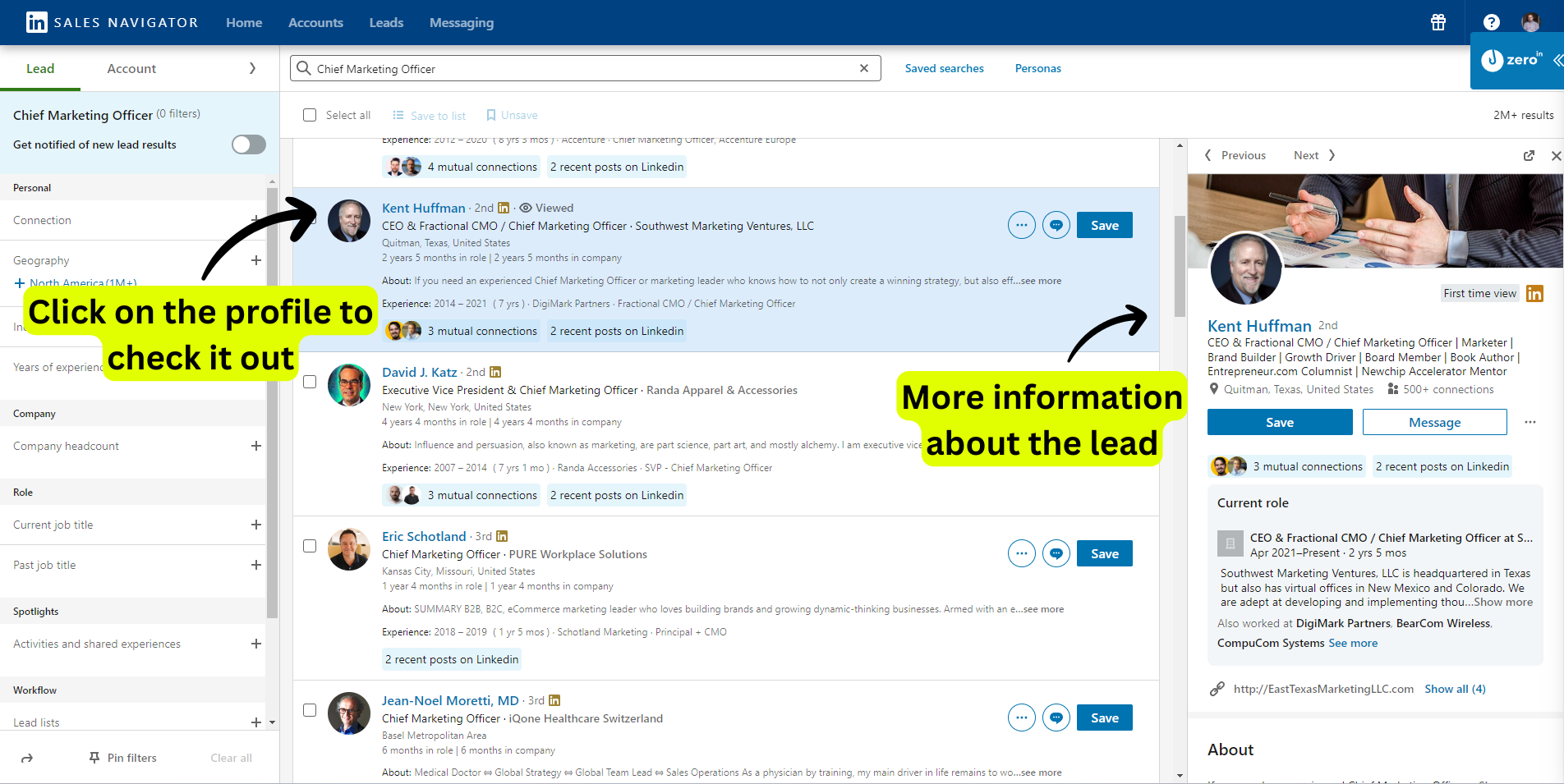Click the zero-in extension logo
This screenshot has height=784, width=1564.
1511,60
